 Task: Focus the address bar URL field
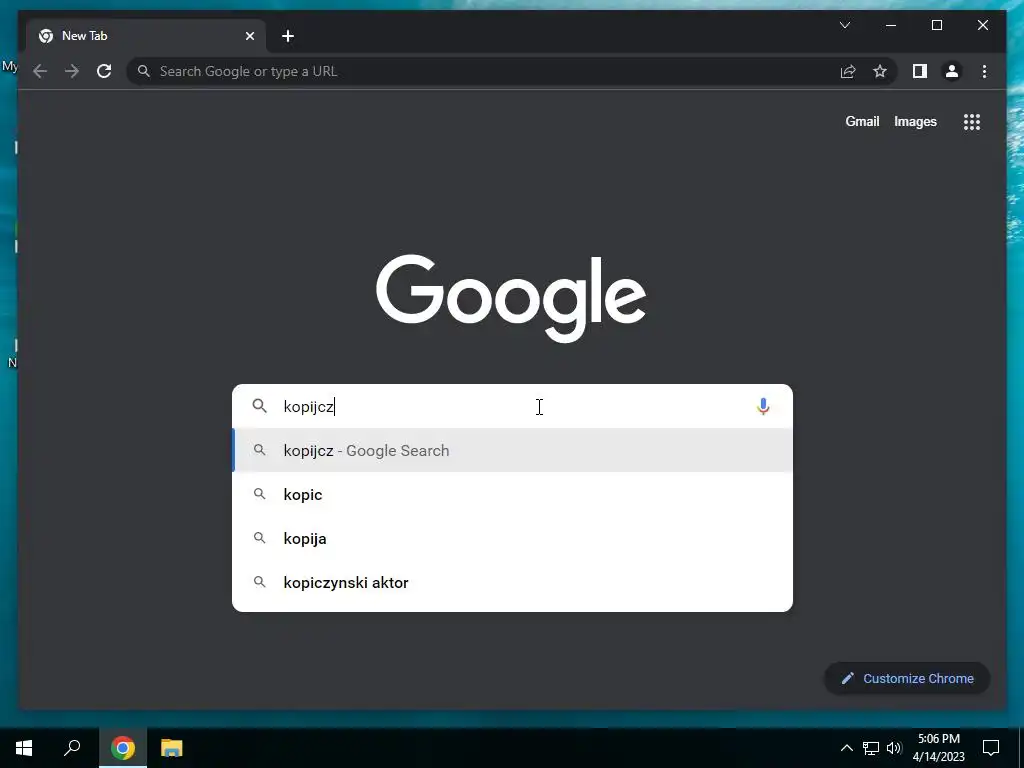[483, 71]
